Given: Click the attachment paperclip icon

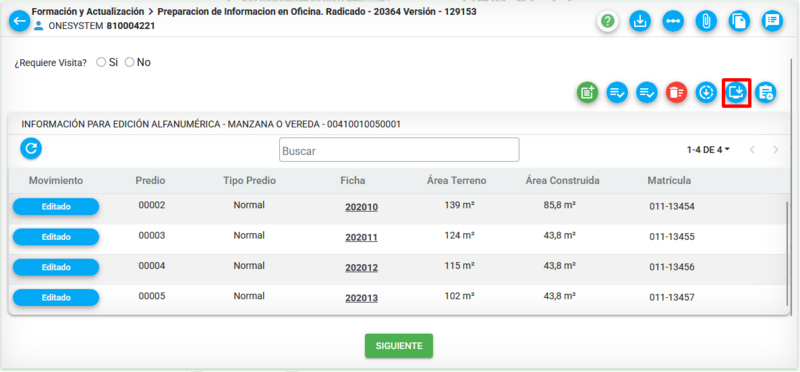Looking at the screenshot, I should pos(706,21).
